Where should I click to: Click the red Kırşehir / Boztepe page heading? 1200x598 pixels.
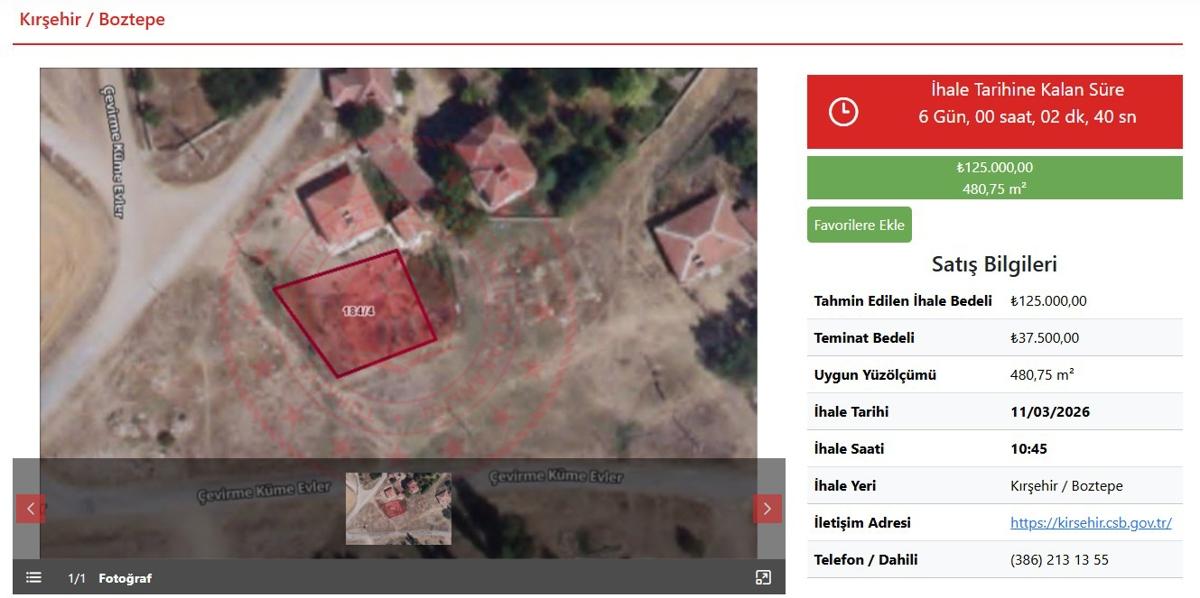tap(92, 20)
